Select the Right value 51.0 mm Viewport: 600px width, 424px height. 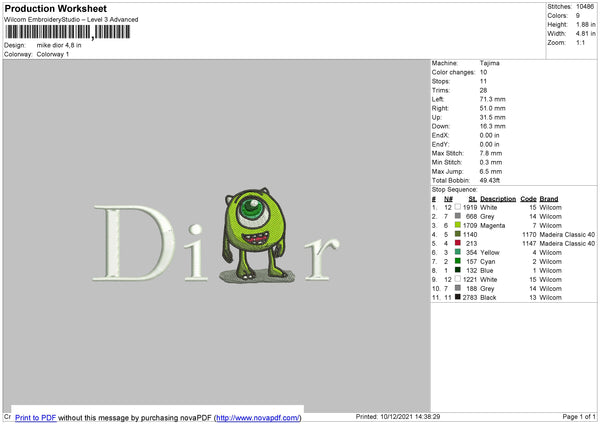492,108
